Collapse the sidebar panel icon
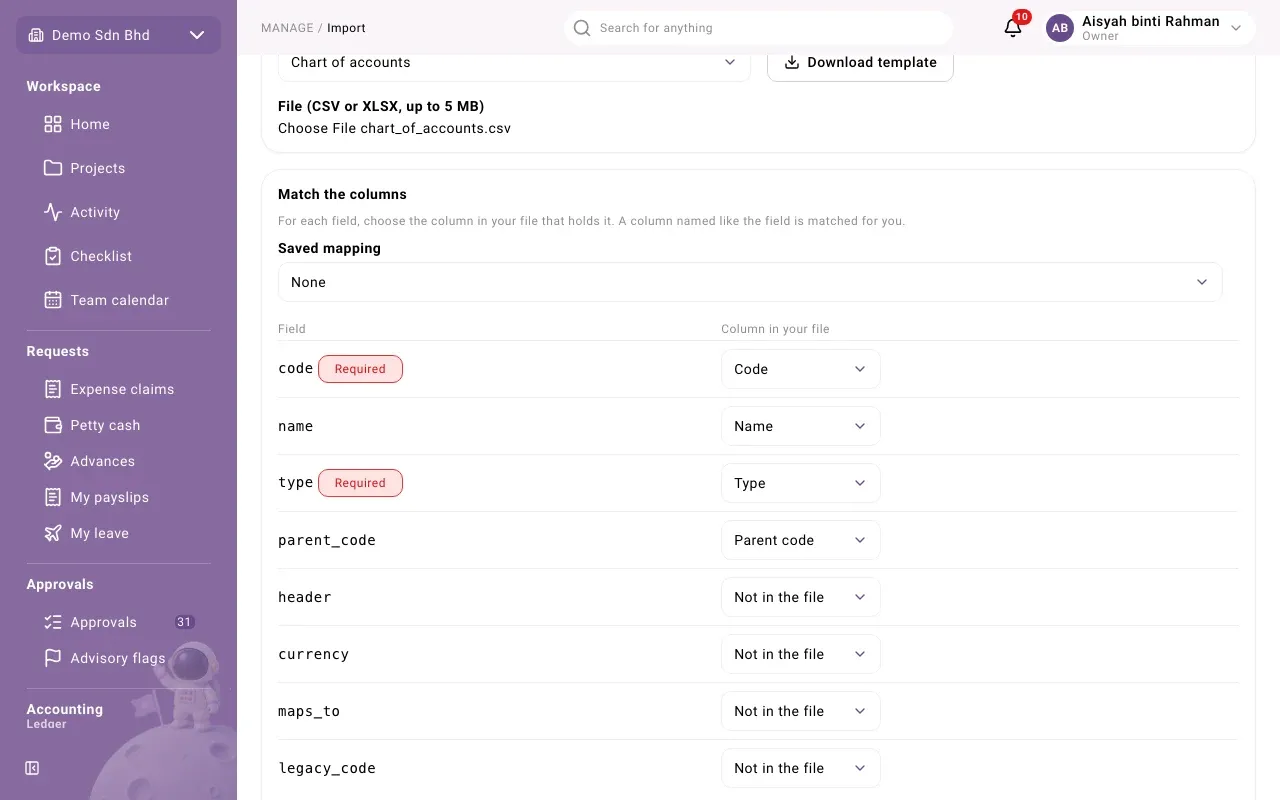Viewport: 1280px width, 800px height. [x=32, y=768]
